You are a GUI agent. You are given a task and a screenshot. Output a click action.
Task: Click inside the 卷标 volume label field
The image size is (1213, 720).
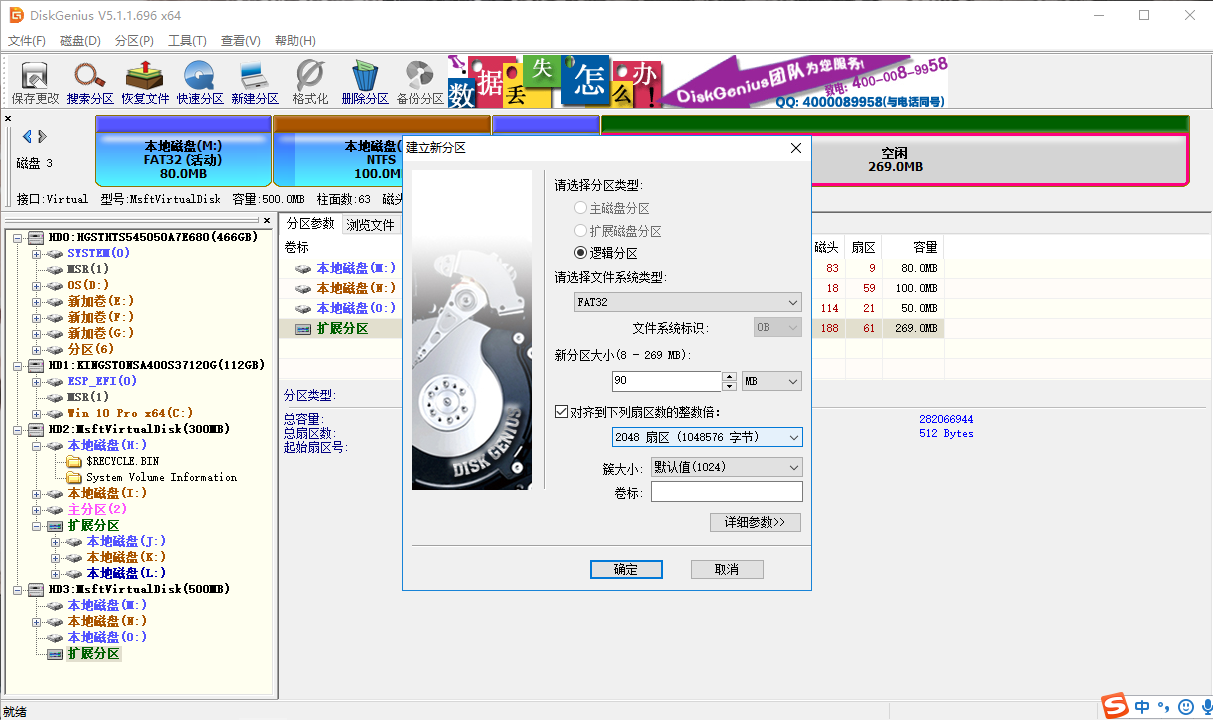727,491
